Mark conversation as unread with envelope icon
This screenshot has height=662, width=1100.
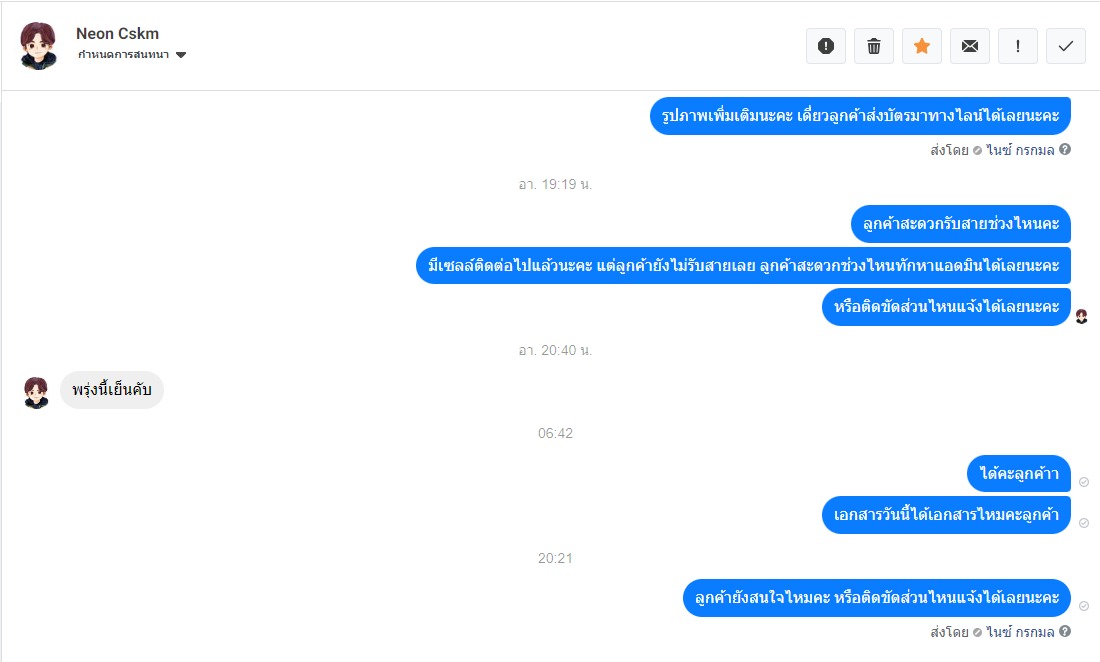970,46
